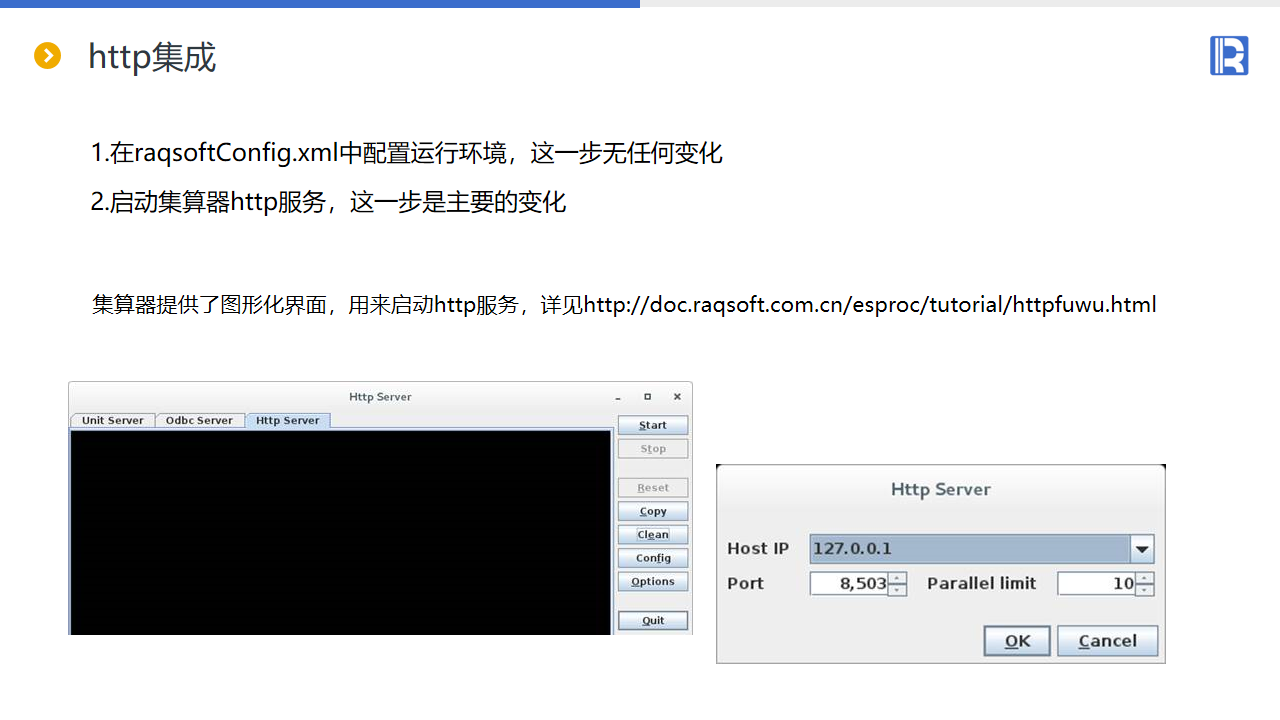
Task: Select the Http Server tab
Action: 287,421
